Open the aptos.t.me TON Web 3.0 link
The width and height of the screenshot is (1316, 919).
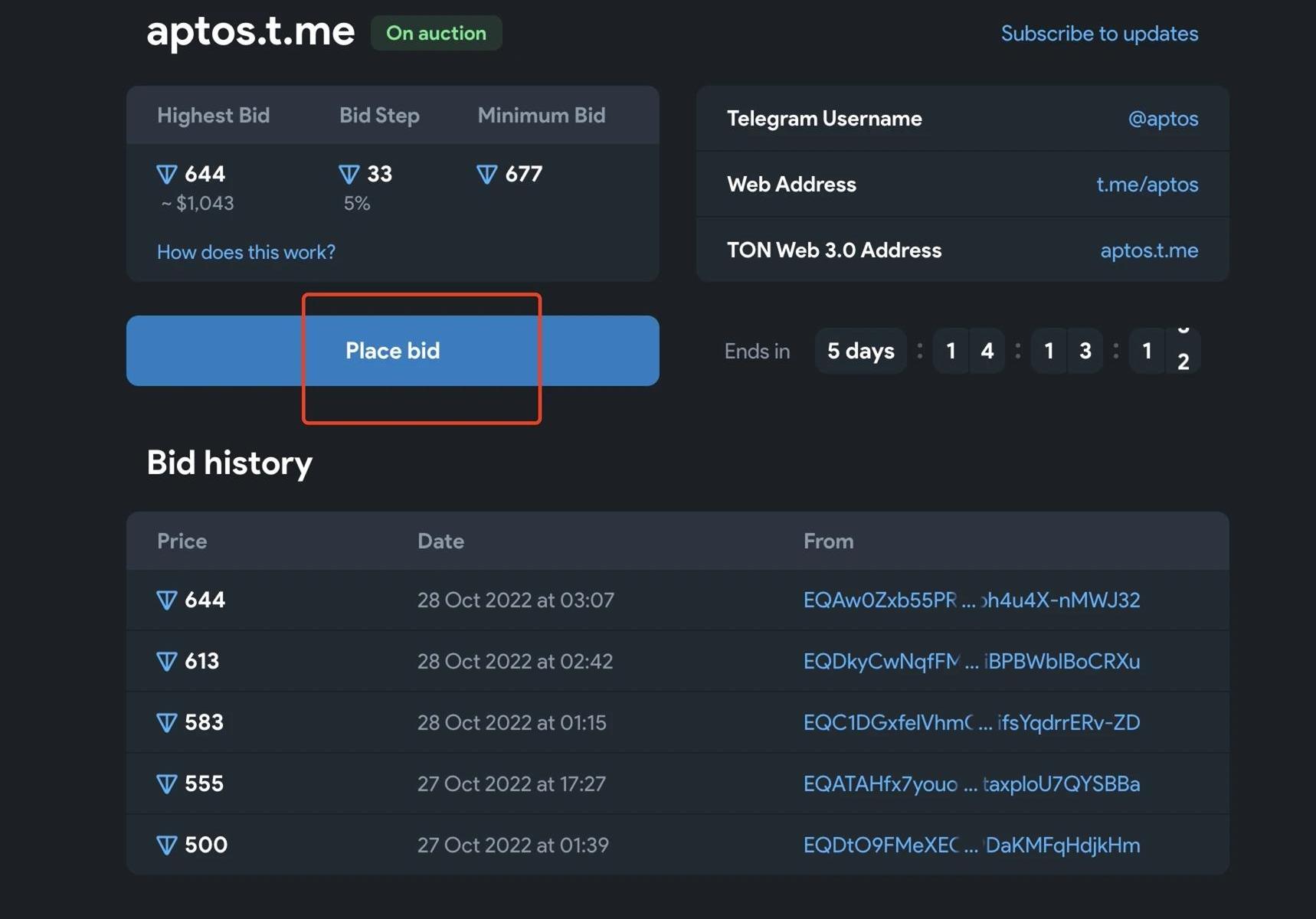tap(1149, 250)
